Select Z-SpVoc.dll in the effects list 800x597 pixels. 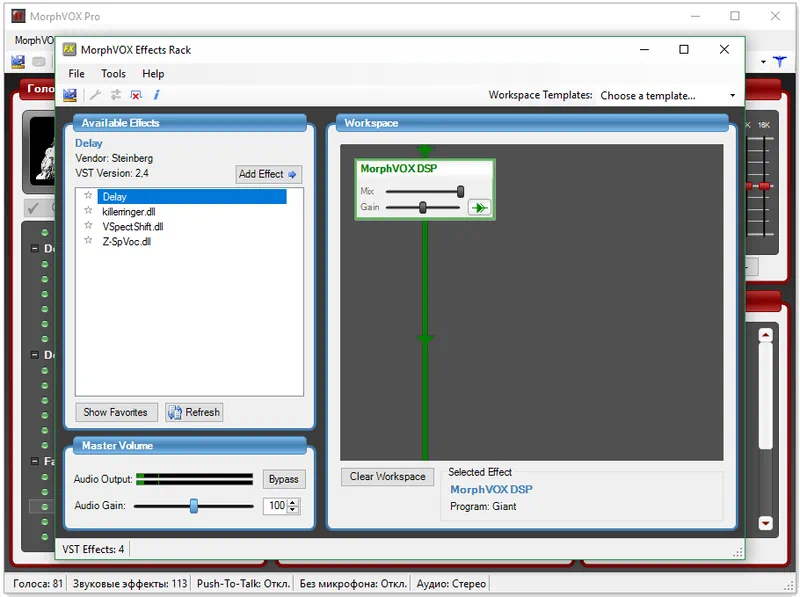point(127,241)
